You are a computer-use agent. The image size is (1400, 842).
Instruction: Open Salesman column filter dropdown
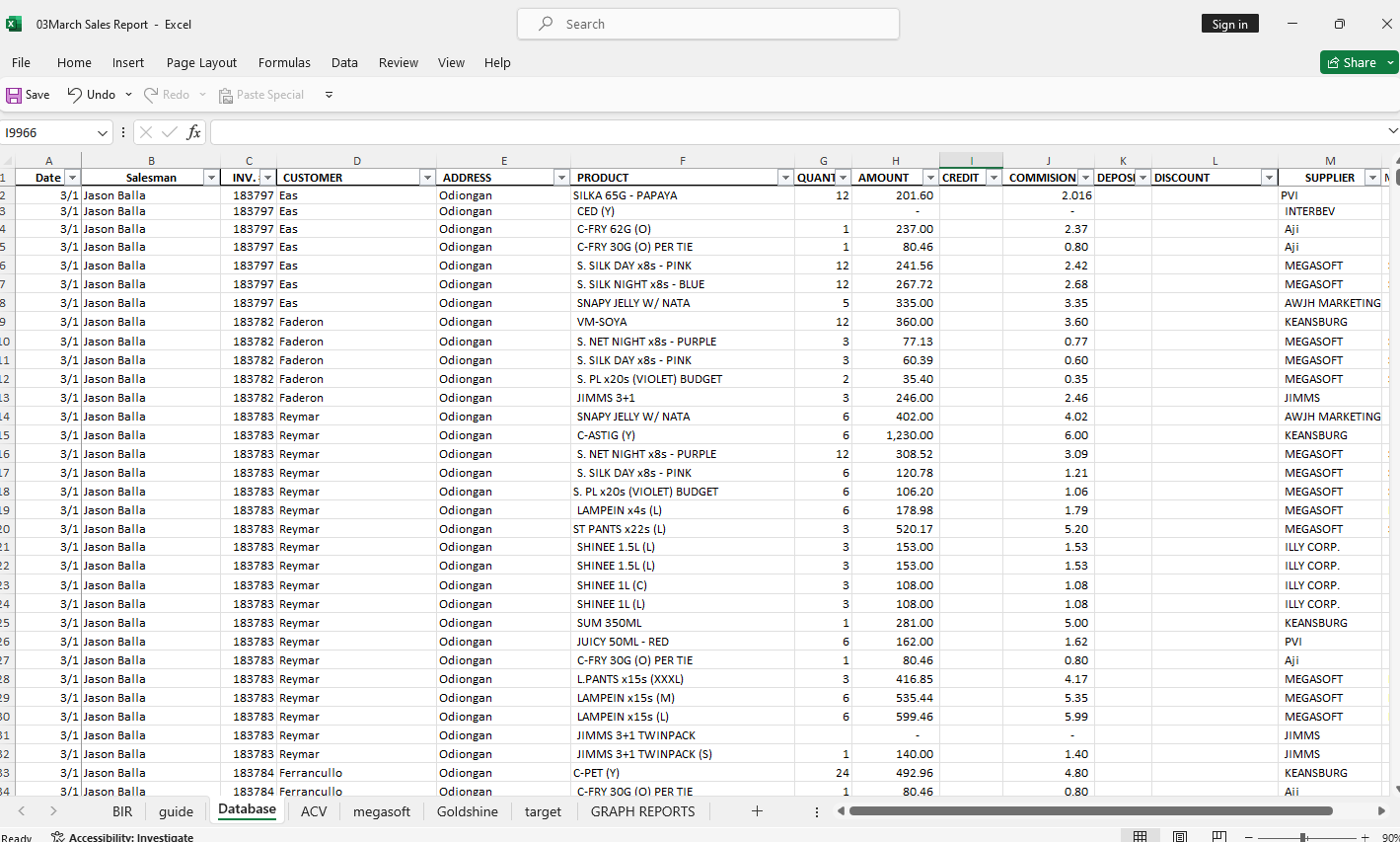(211, 178)
